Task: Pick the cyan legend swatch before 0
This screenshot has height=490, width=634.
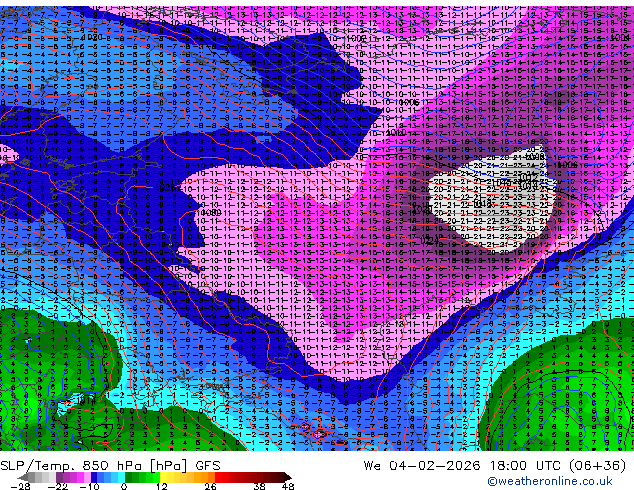Action: click(x=122, y=477)
